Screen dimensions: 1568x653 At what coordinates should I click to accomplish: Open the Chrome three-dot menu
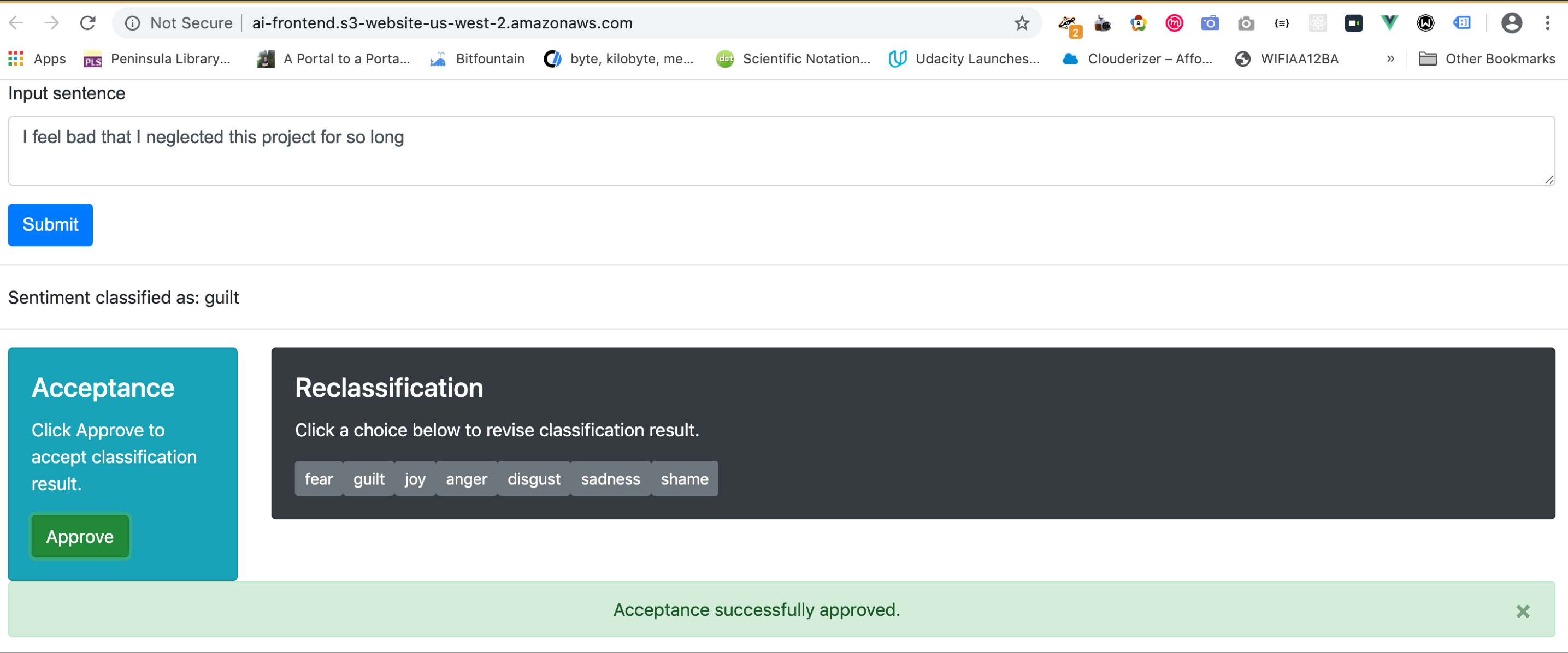[x=1547, y=23]
